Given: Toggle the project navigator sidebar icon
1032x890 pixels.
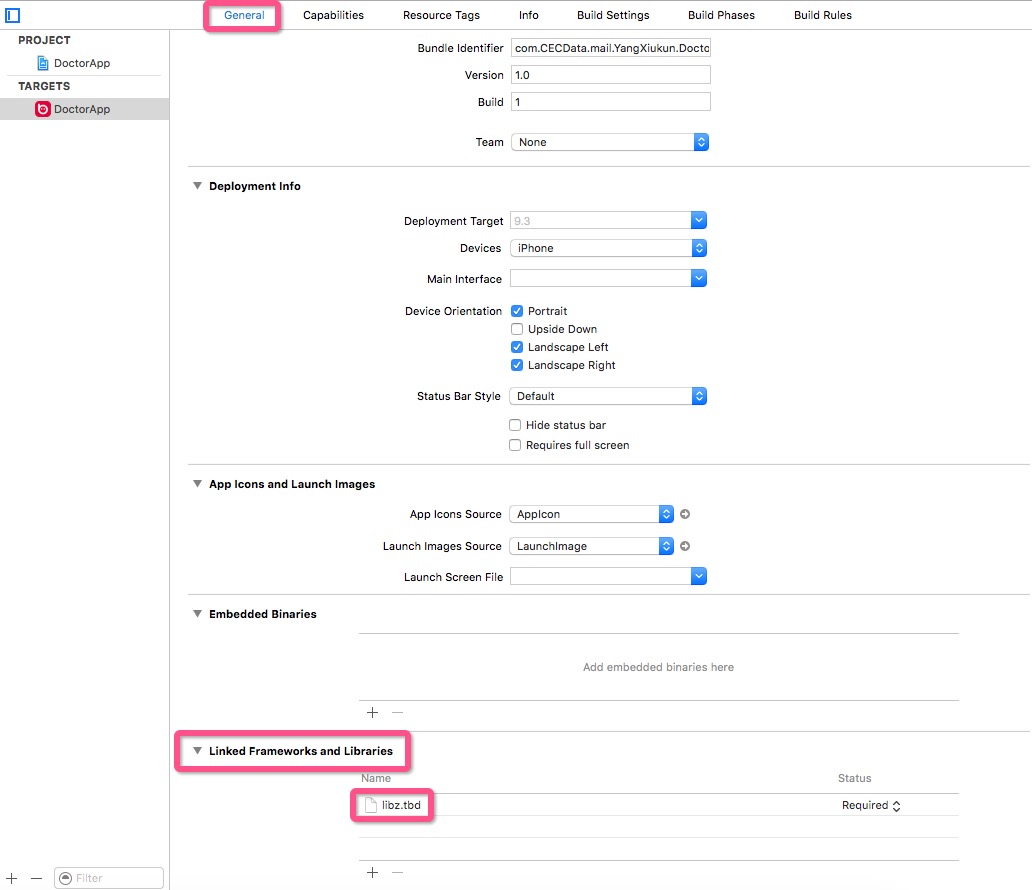Looking at the screenshot, I should pos(13,14).
